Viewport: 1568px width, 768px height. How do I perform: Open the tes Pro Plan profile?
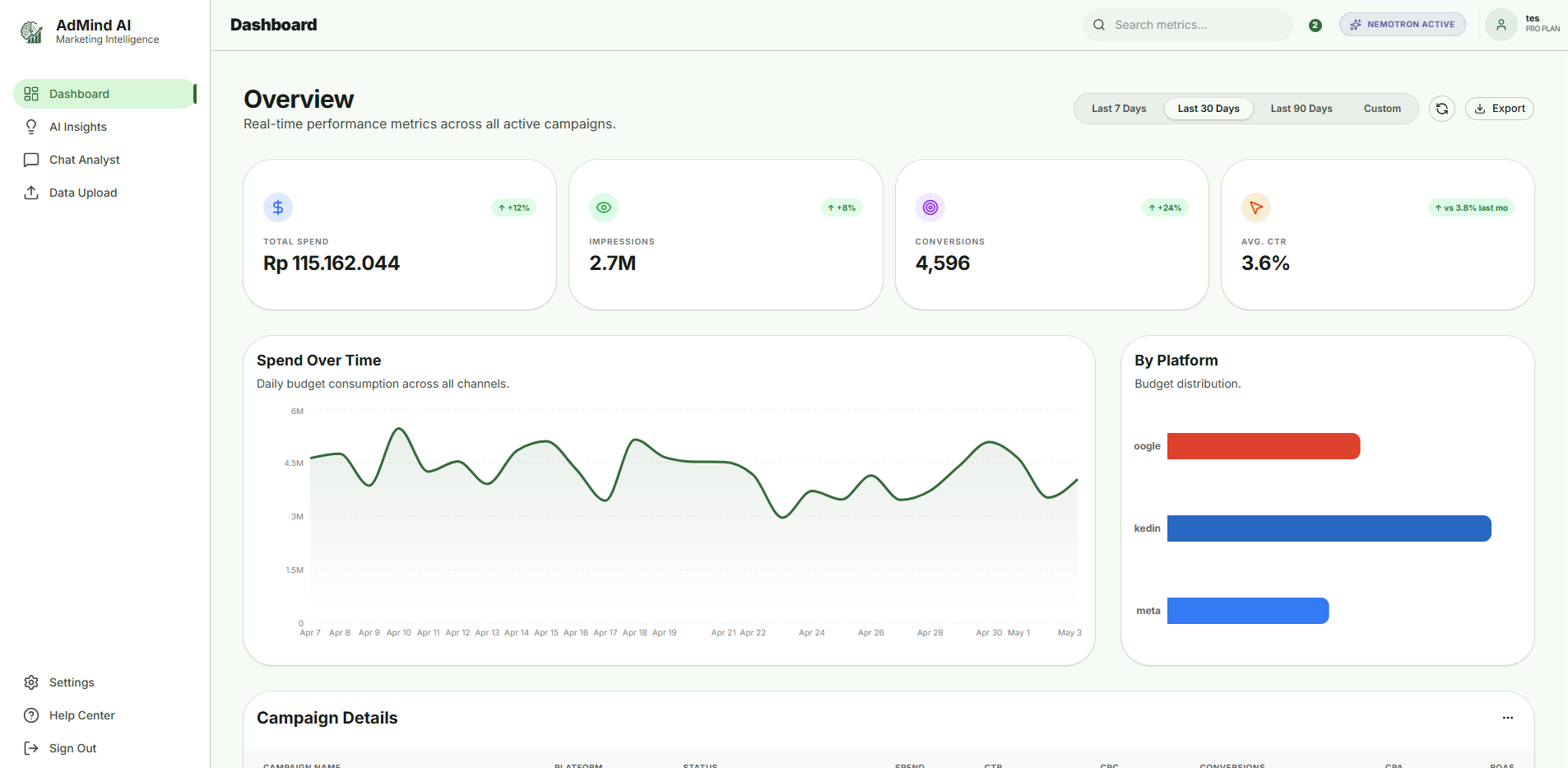(1523, 25)
